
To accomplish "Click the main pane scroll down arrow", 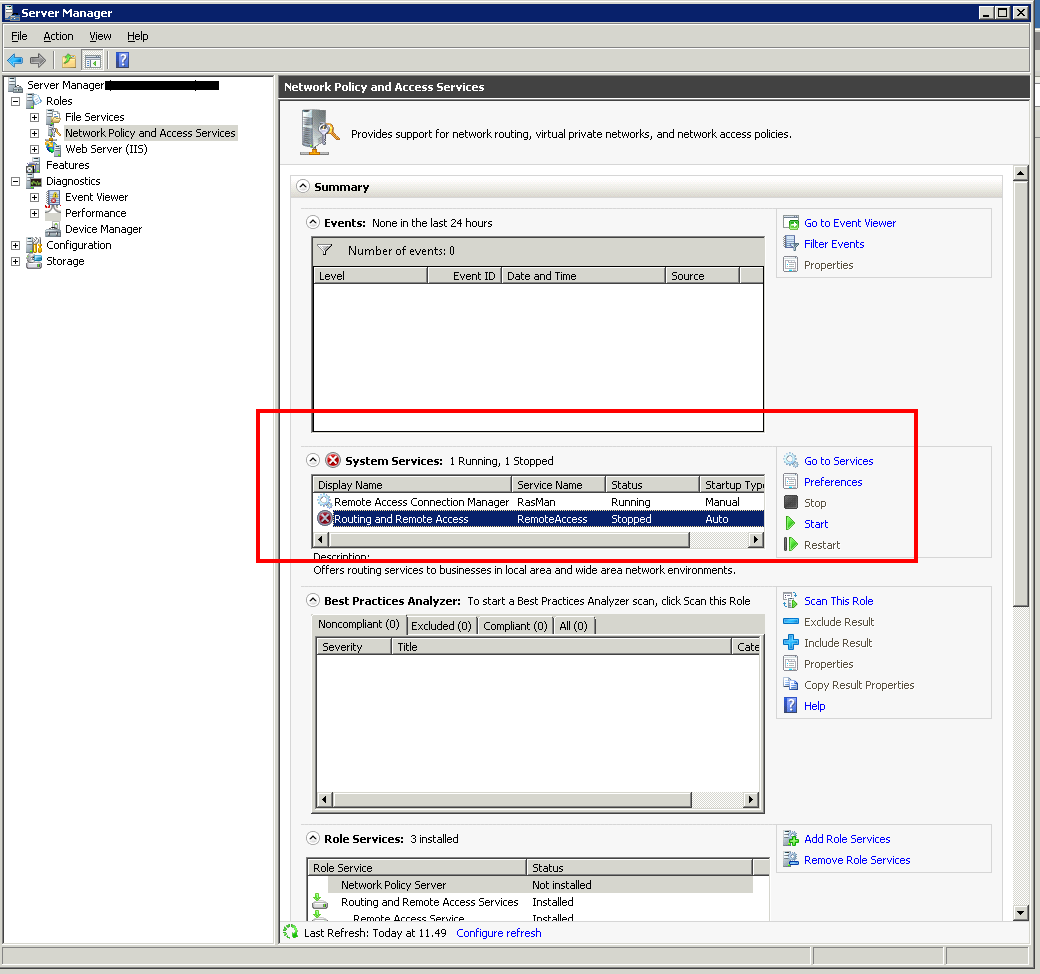I will tap(1021, 913).
